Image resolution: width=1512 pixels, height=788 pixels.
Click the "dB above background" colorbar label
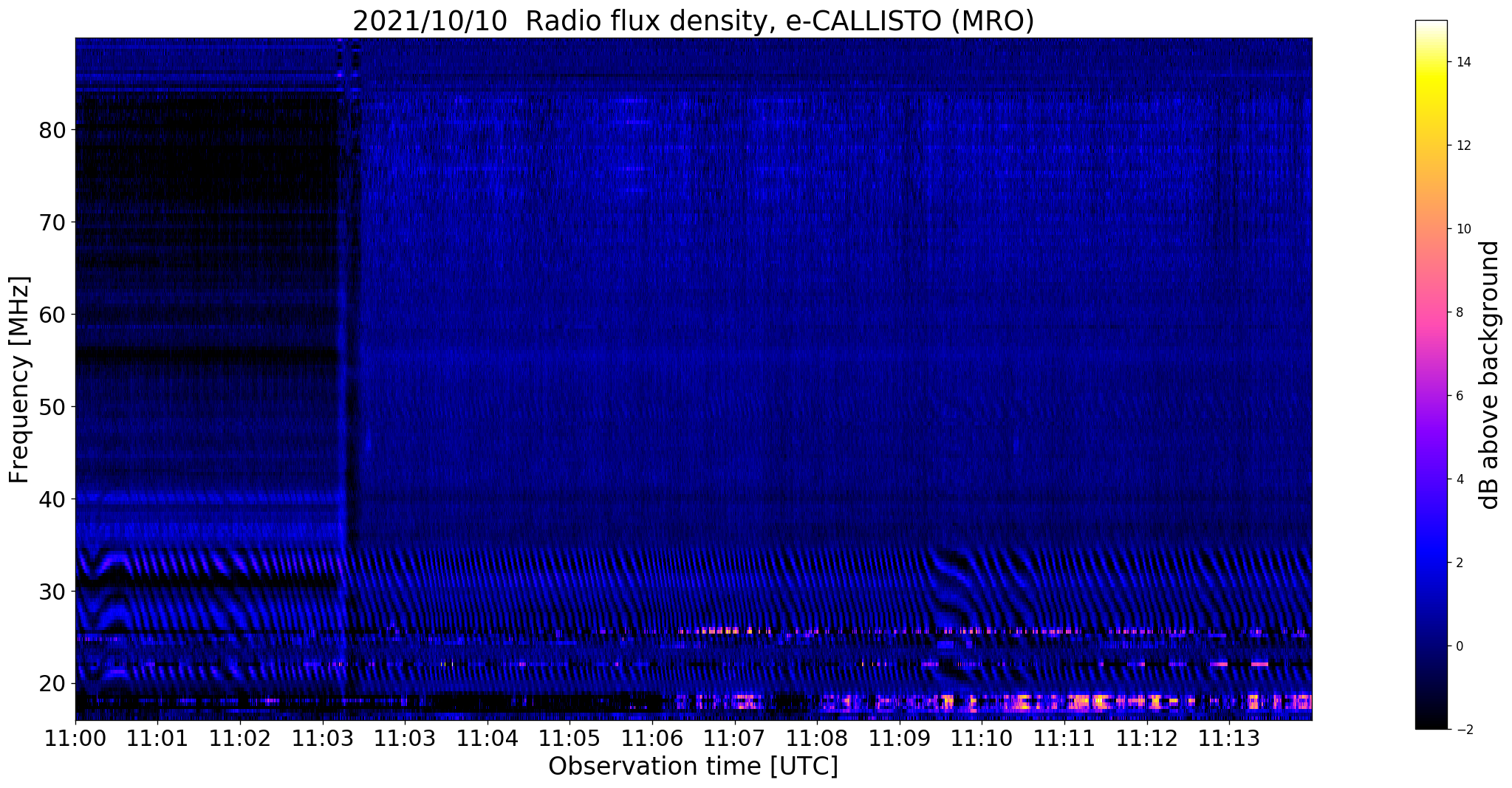coord(1490,374)
